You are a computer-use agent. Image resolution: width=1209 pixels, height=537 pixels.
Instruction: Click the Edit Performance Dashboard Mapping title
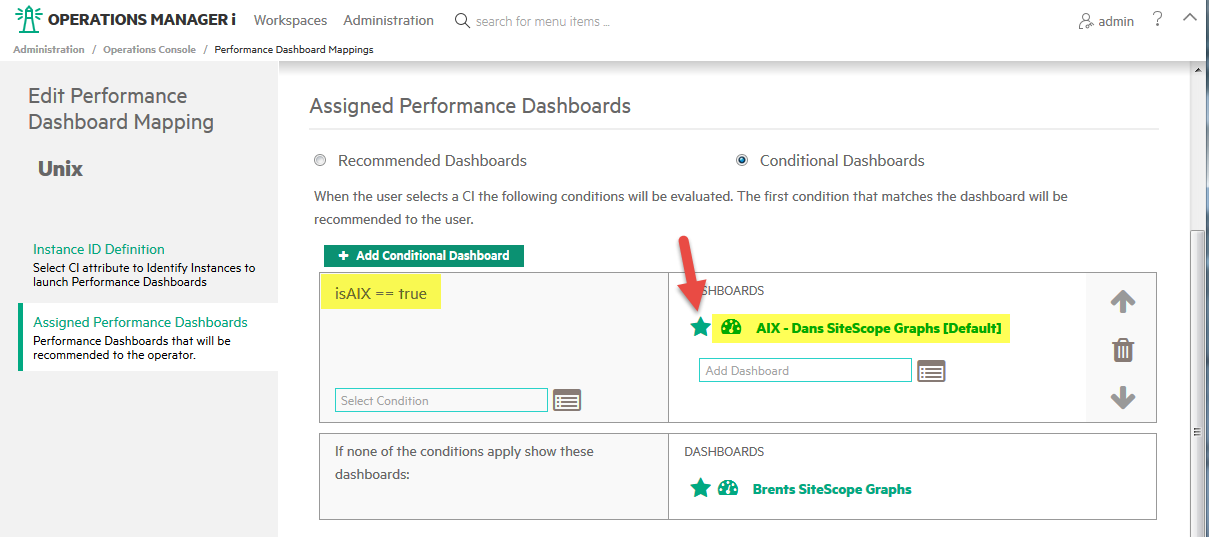(121, 109)
